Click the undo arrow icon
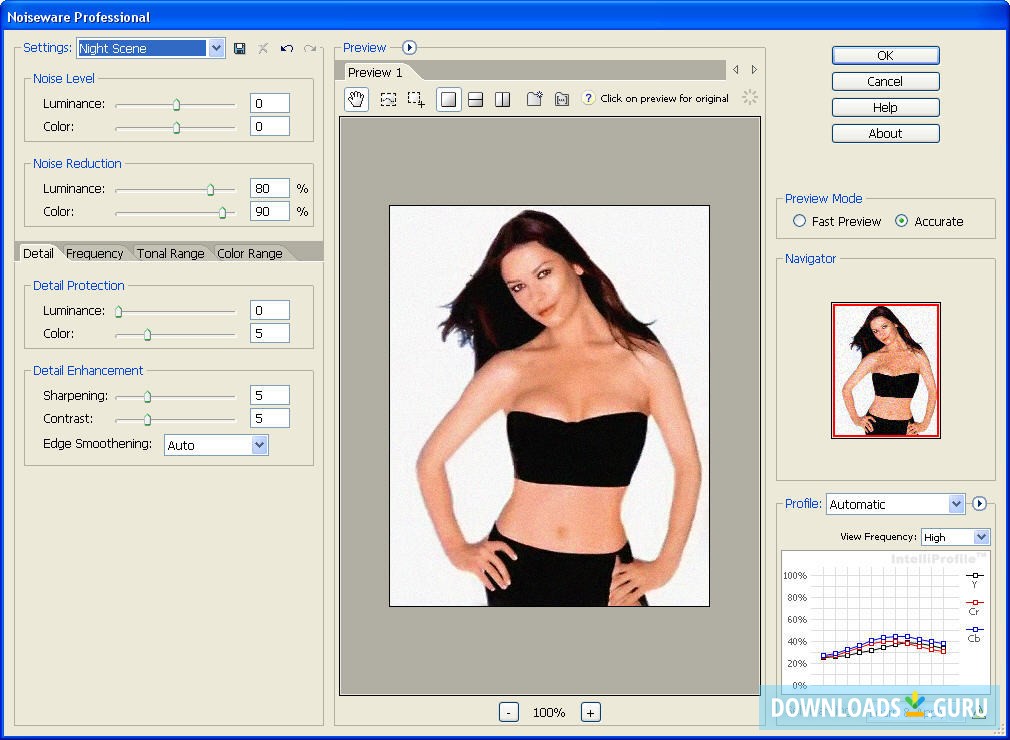 pos(287,48)
